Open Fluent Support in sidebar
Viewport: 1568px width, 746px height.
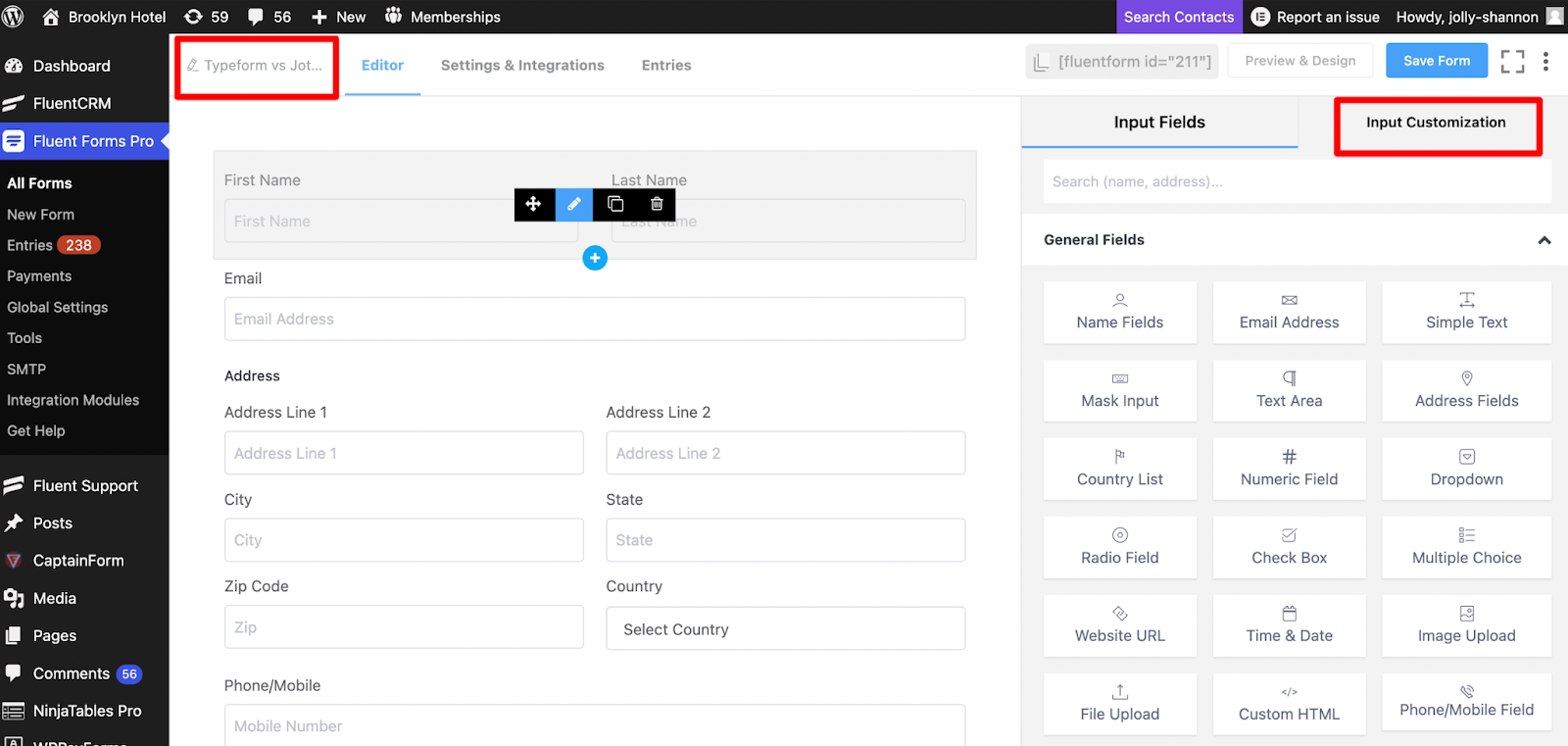[84, 485]
